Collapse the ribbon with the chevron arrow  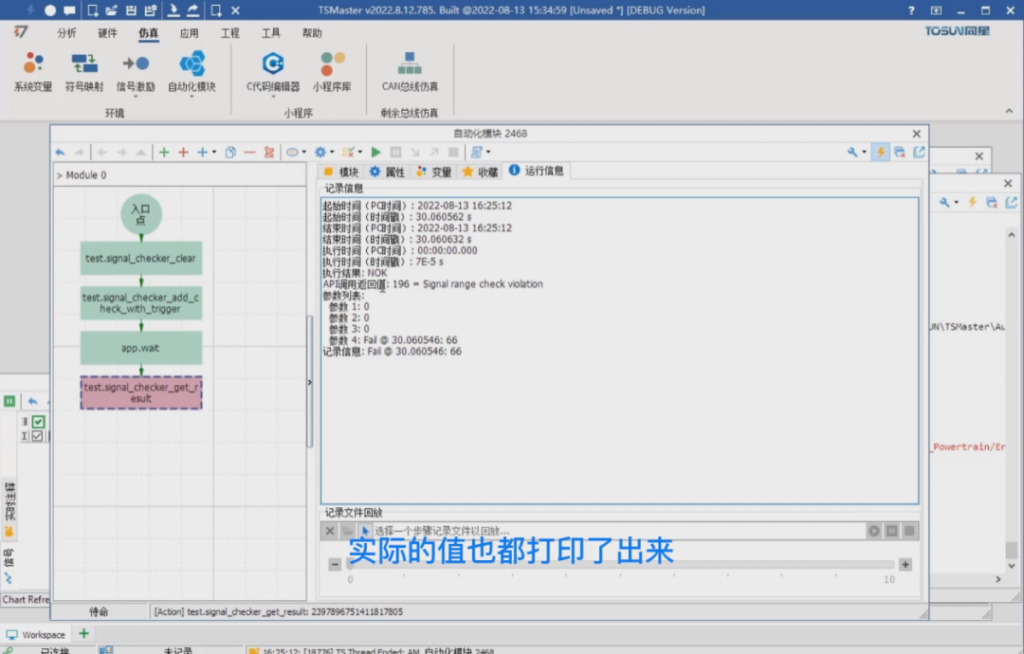(1009, 112)
